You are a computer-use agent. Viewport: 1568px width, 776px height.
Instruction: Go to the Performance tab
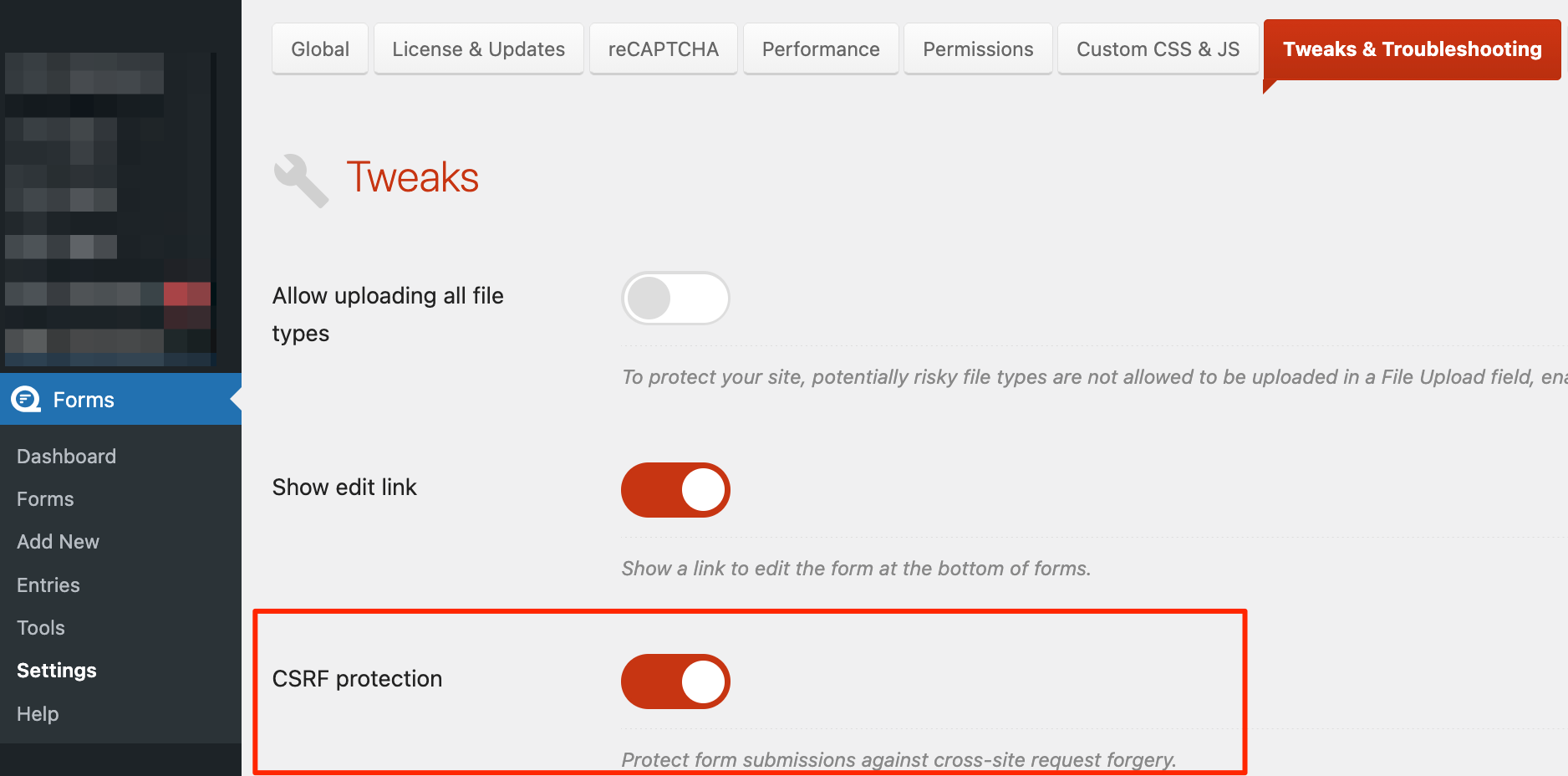click(x=820, y=49)
